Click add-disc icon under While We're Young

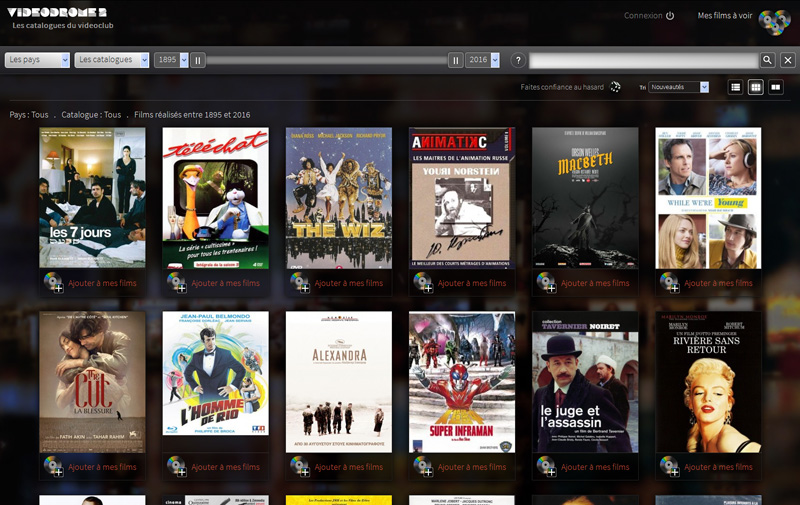click(x=669, y=282)
